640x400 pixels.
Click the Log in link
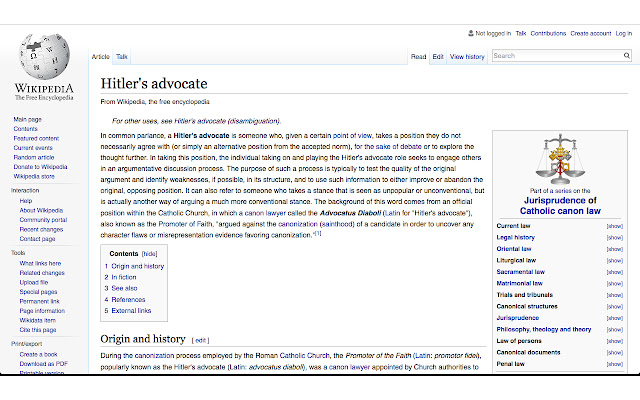(x=624, y=33)
